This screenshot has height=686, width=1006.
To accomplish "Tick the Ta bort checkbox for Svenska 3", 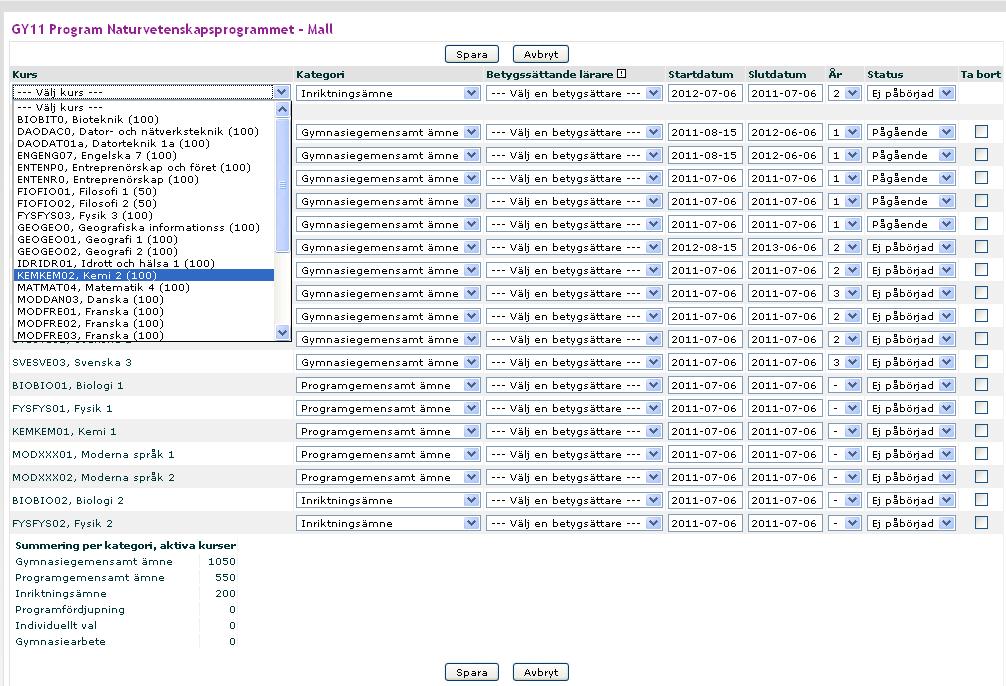I will click(981, 362).
